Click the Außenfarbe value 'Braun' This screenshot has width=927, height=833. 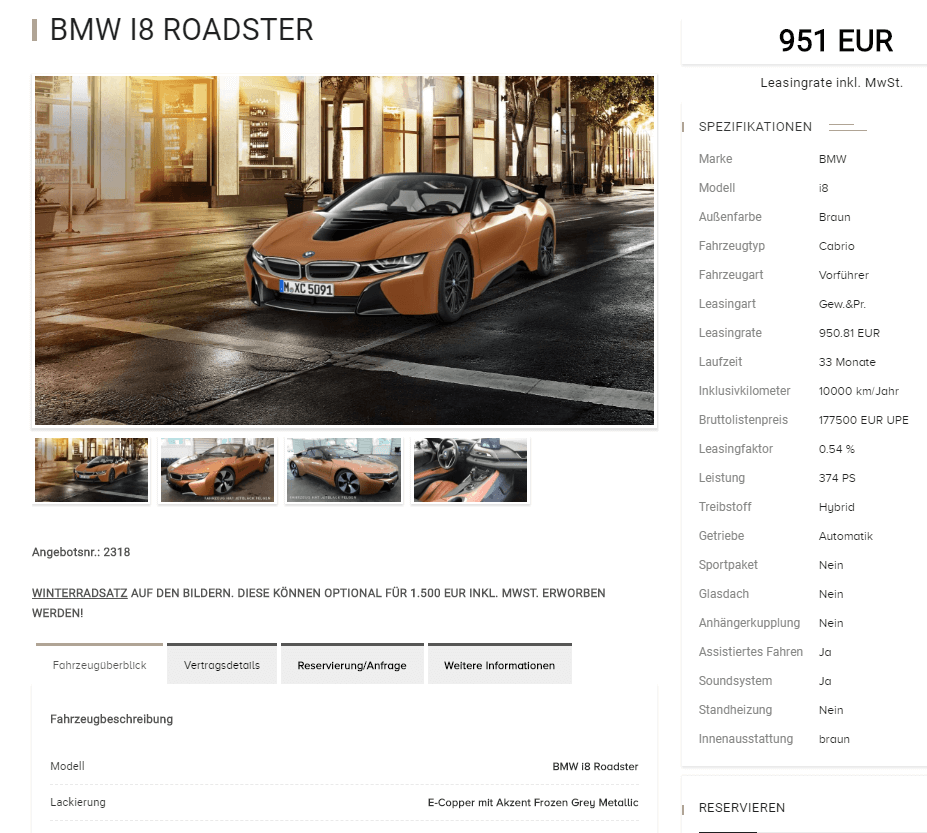pos(834,217)
